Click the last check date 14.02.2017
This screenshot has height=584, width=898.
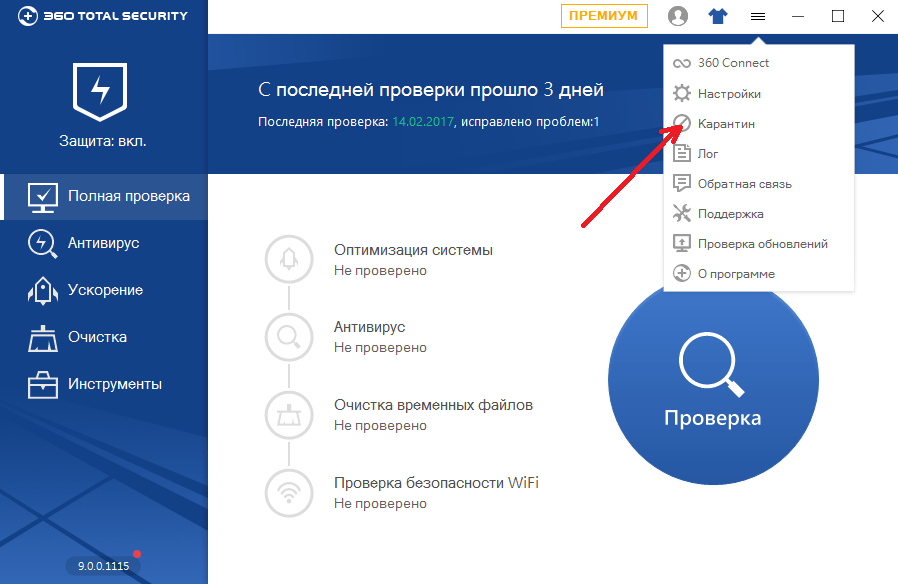pyautogui.click(x=423, y=122)
